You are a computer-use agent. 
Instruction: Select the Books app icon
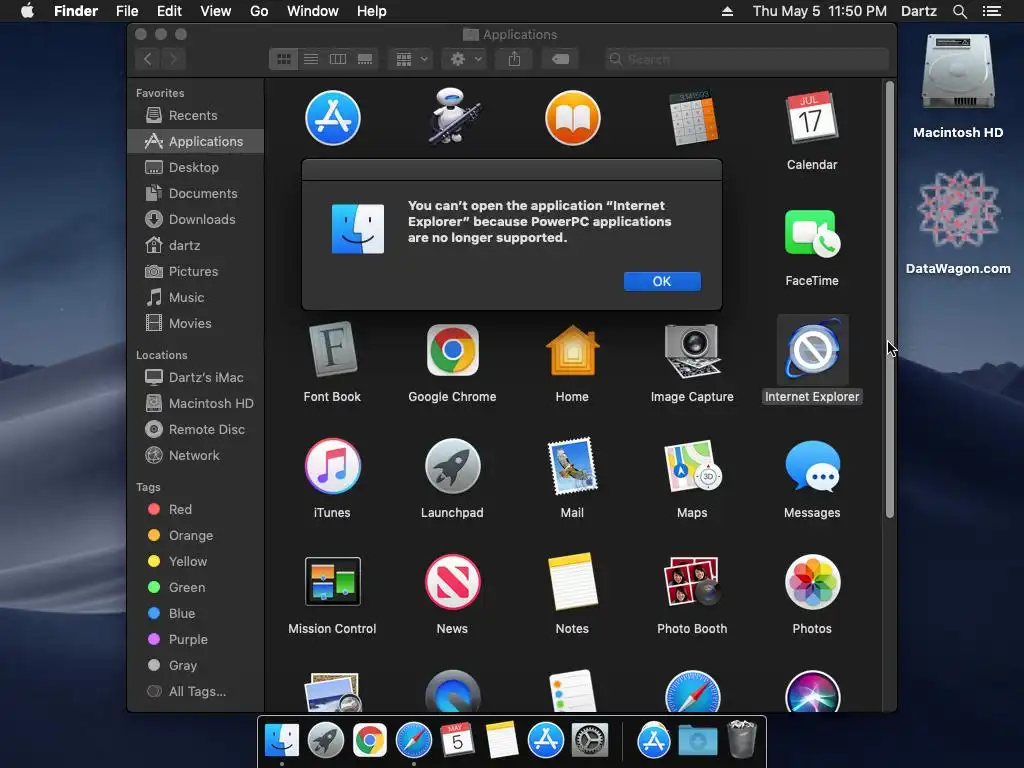[573, 118]
